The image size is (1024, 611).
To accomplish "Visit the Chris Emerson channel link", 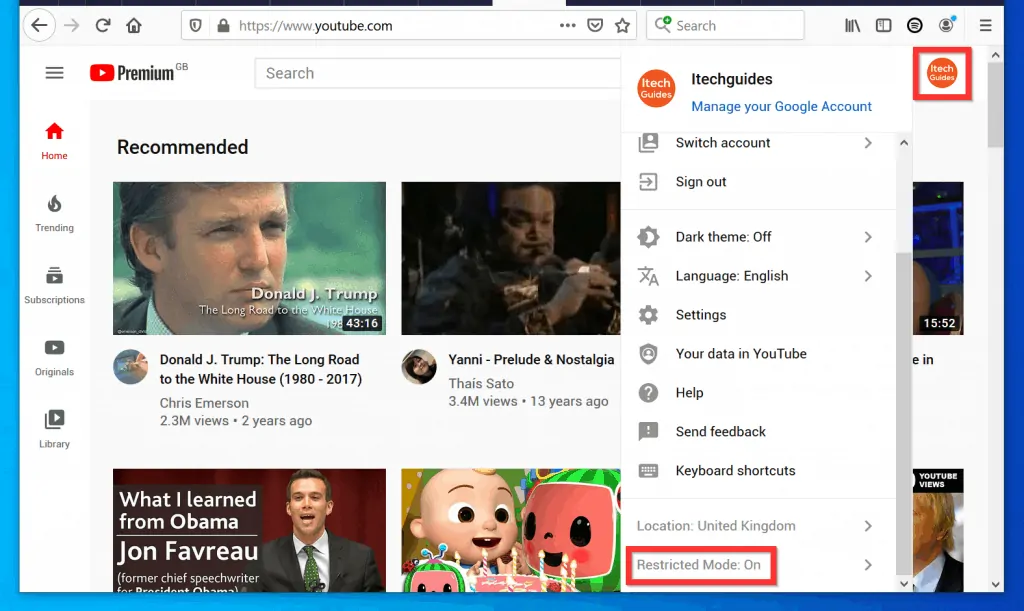I will pyautogui.click(x=204, y=403).
